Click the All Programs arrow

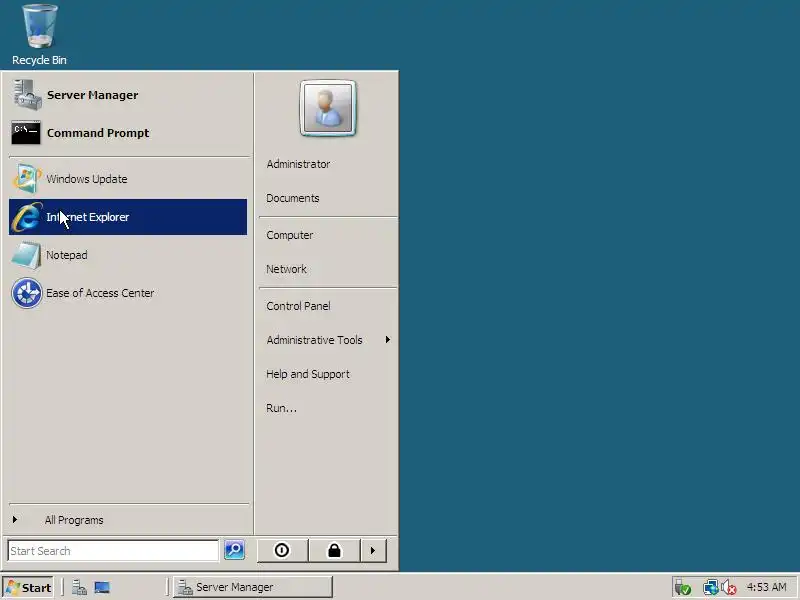(x=15, y=520)
